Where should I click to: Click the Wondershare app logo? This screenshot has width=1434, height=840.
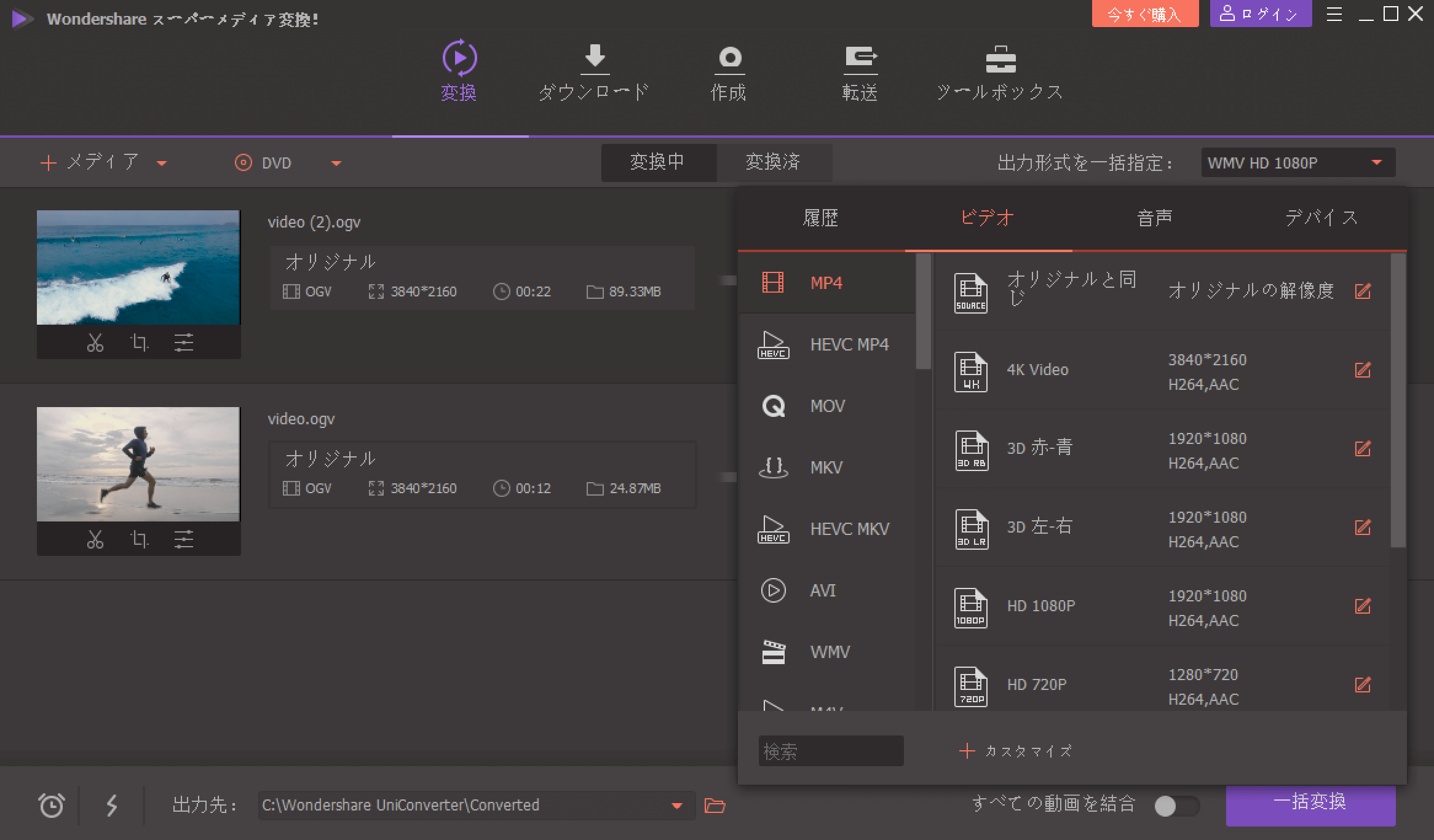click(x=23, y=19)
